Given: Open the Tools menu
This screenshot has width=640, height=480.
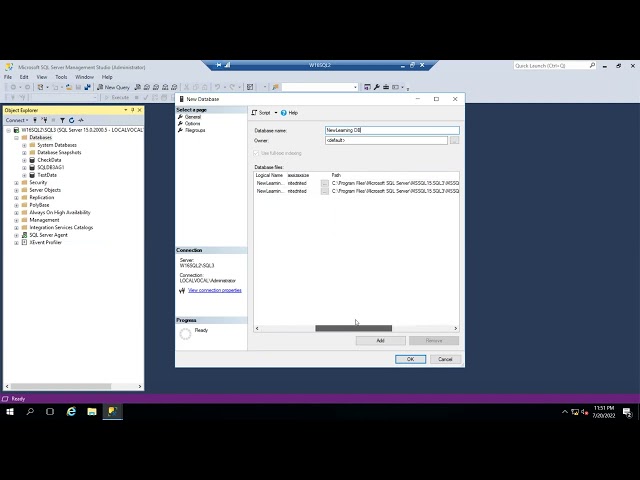Looking at the screenshot, I should pos(61,77).
